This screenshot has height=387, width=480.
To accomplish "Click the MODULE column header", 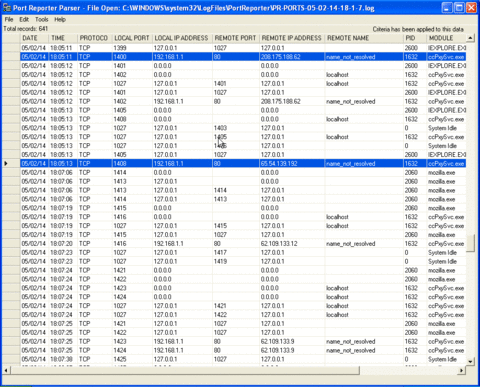I will tap(446, 38).
